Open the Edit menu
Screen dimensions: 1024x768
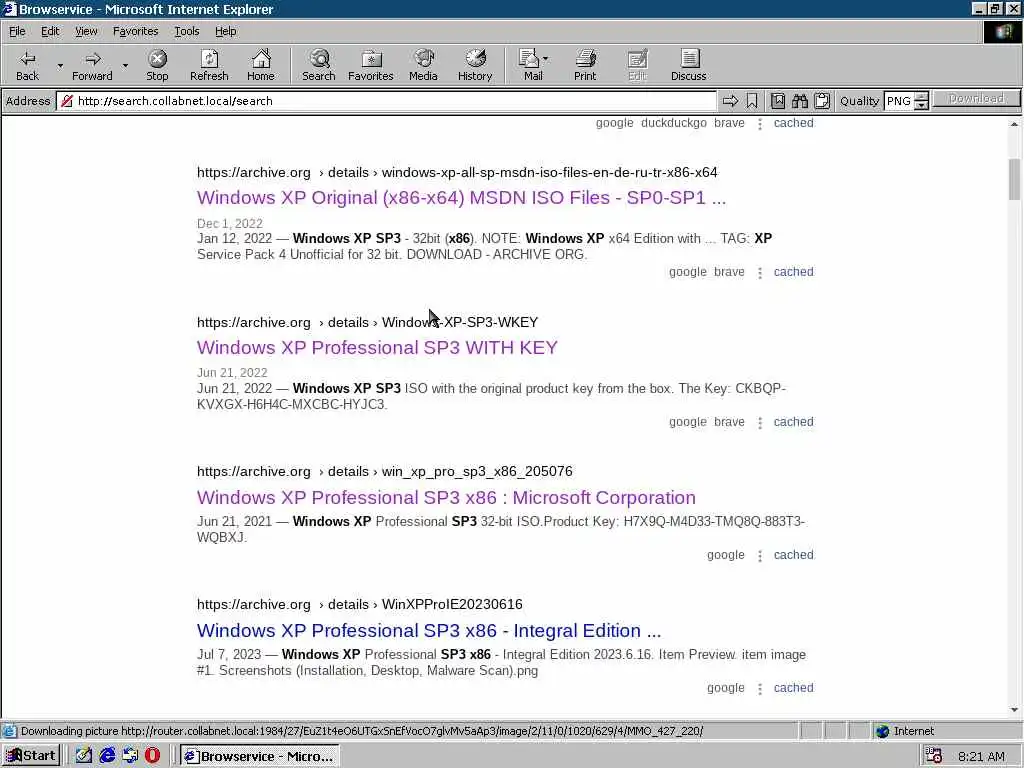pos(50,31)
